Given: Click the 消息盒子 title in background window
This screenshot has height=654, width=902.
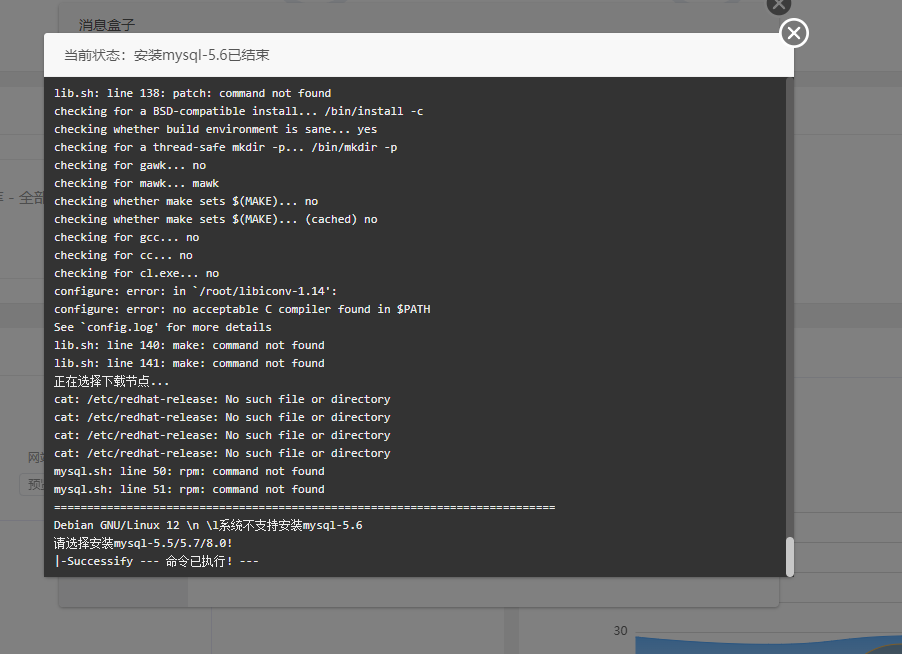Looking at the screenshot, I should coord(107,25).
